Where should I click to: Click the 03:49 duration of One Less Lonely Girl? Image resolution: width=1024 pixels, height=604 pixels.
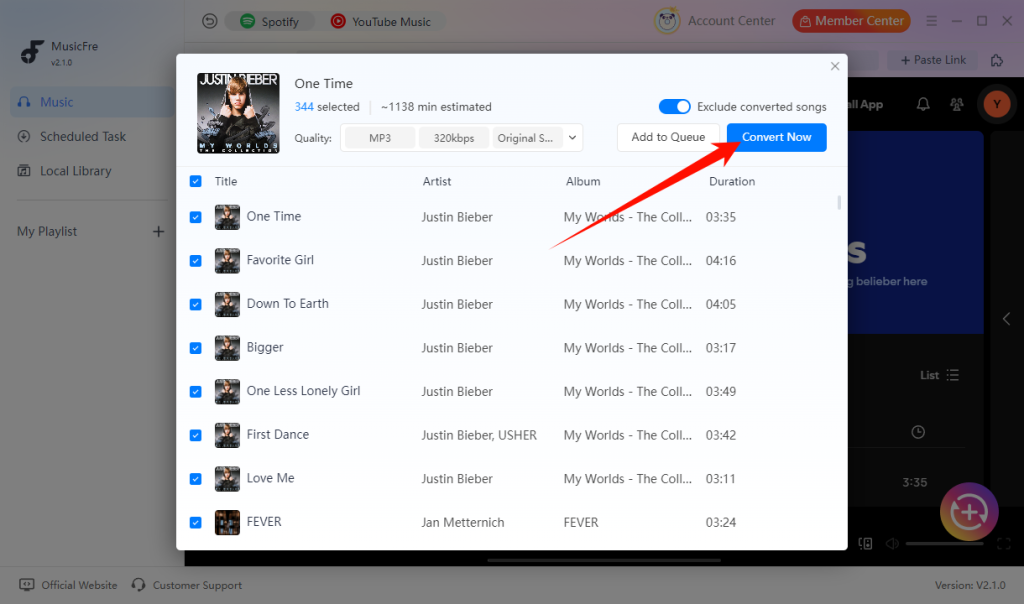tap(720, 392)
